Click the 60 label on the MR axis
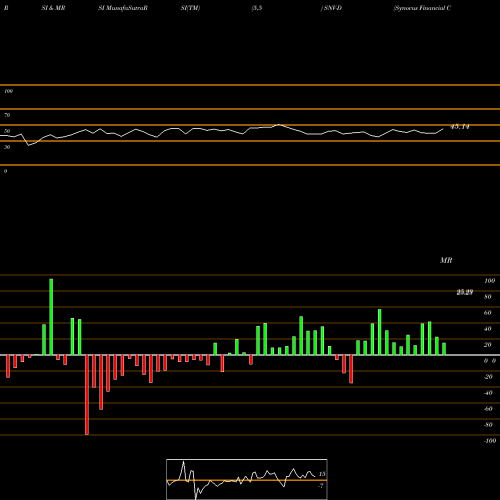Viewport: 500px width, 500px height. coord(488,313)
